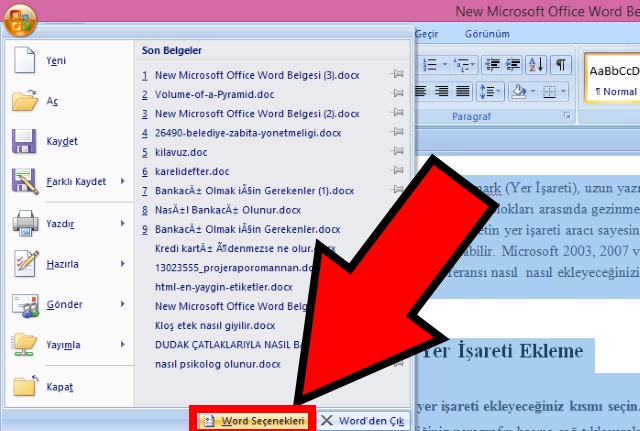The width and height of the screenshot is (640, 431).
Task: Pin Volume-of-a-Pyramid.doc to recent list
Action: tap(397, 93)
